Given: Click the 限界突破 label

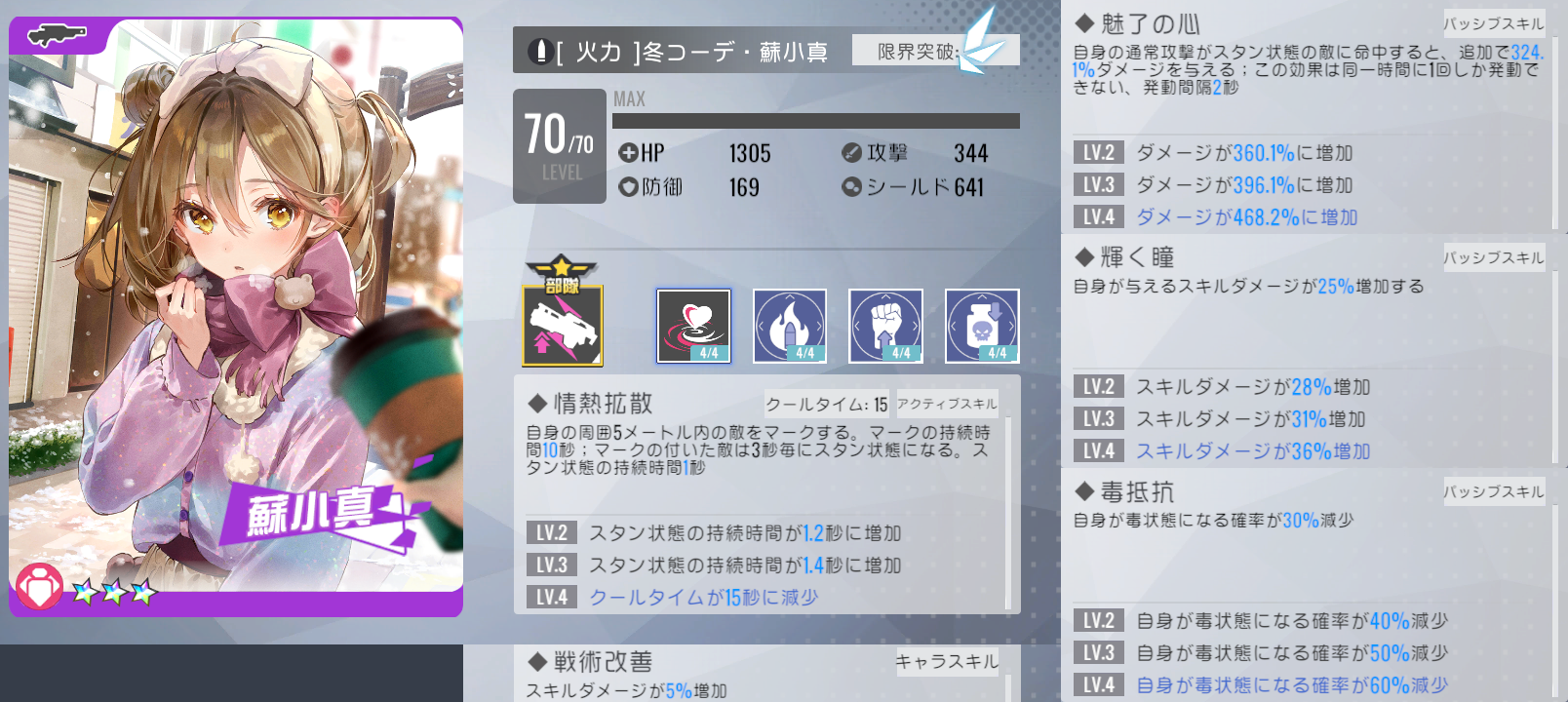Looking at the screenshot, I should pyautogui.click(x=917, y=51).
